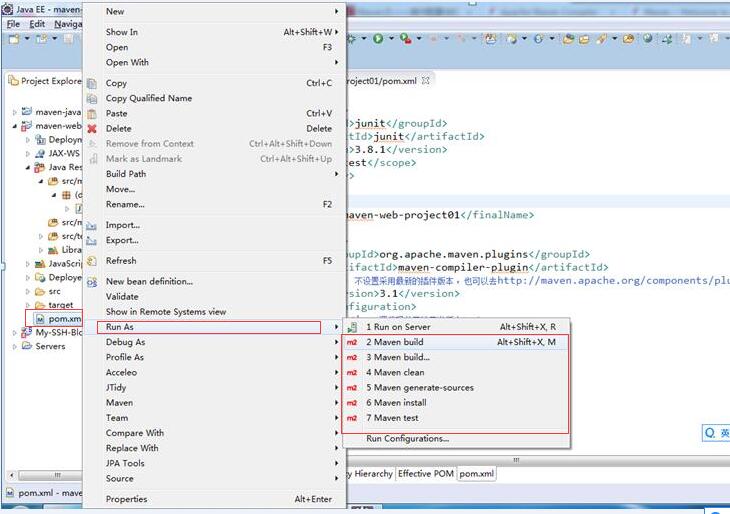Click the New Java Class 'C' toolbar icon

(538, 39)
